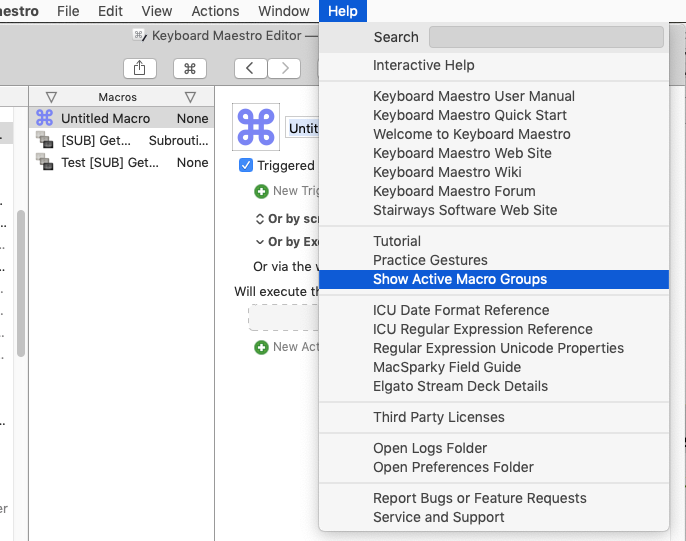Open Keyboard Maestro Quick Start

tap(494, 115)
